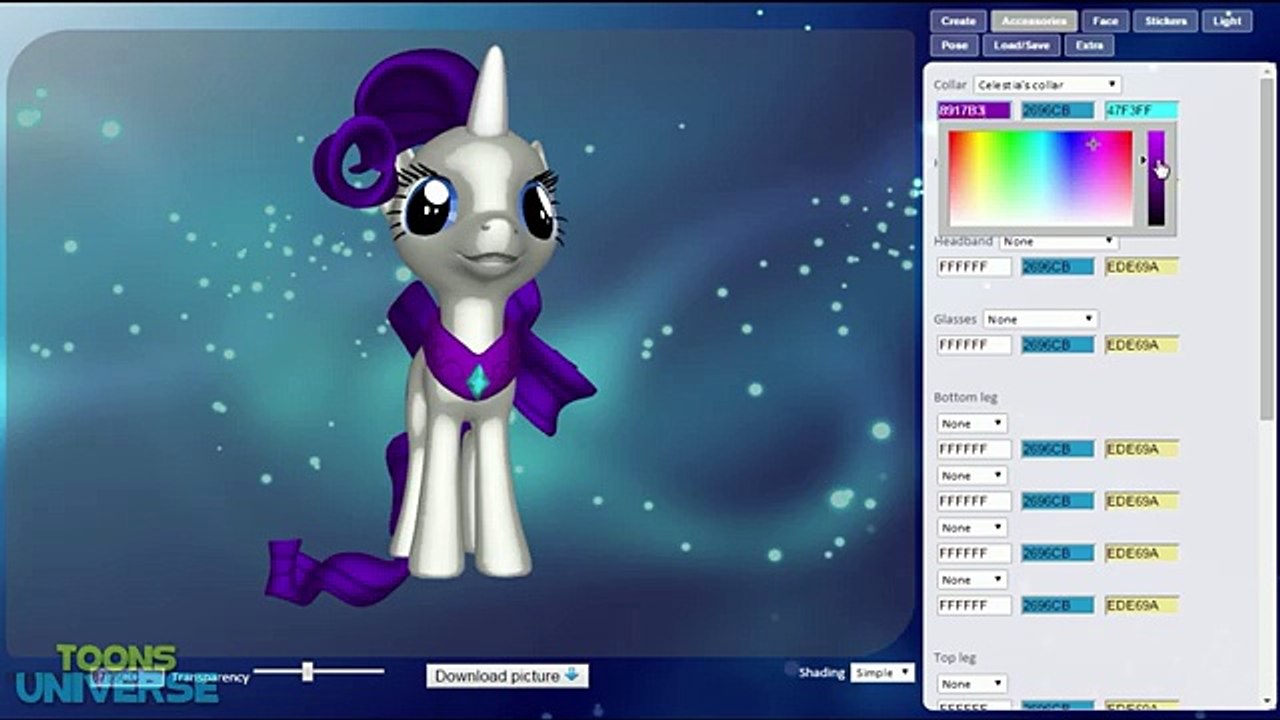Open the Glasses dropdown
The height and width of the screenshot is (720, 1280).
1040,319
